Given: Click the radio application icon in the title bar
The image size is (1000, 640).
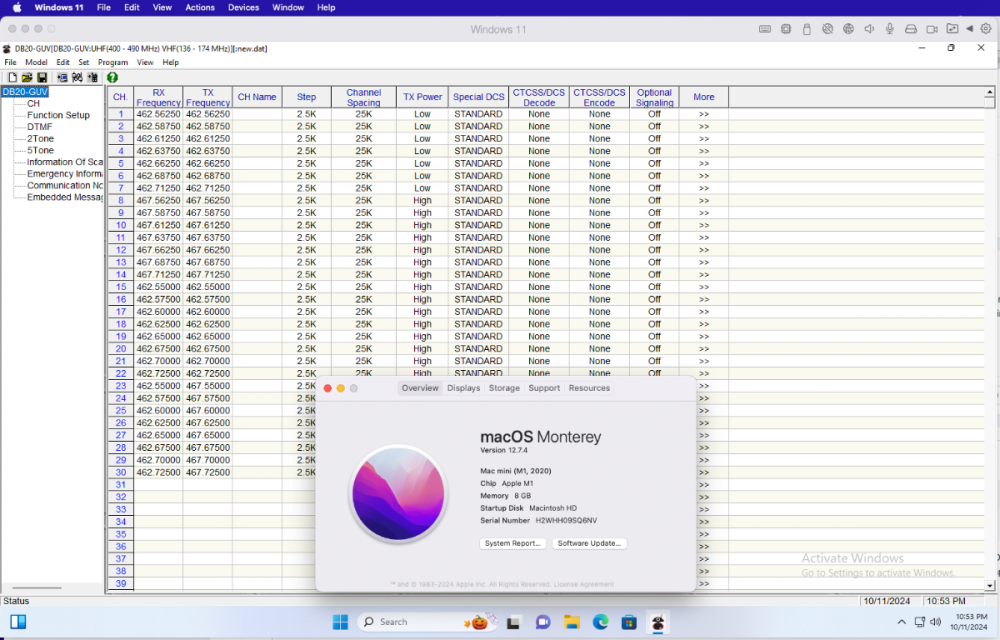Looking at the screenshot, I should (7, 47).
